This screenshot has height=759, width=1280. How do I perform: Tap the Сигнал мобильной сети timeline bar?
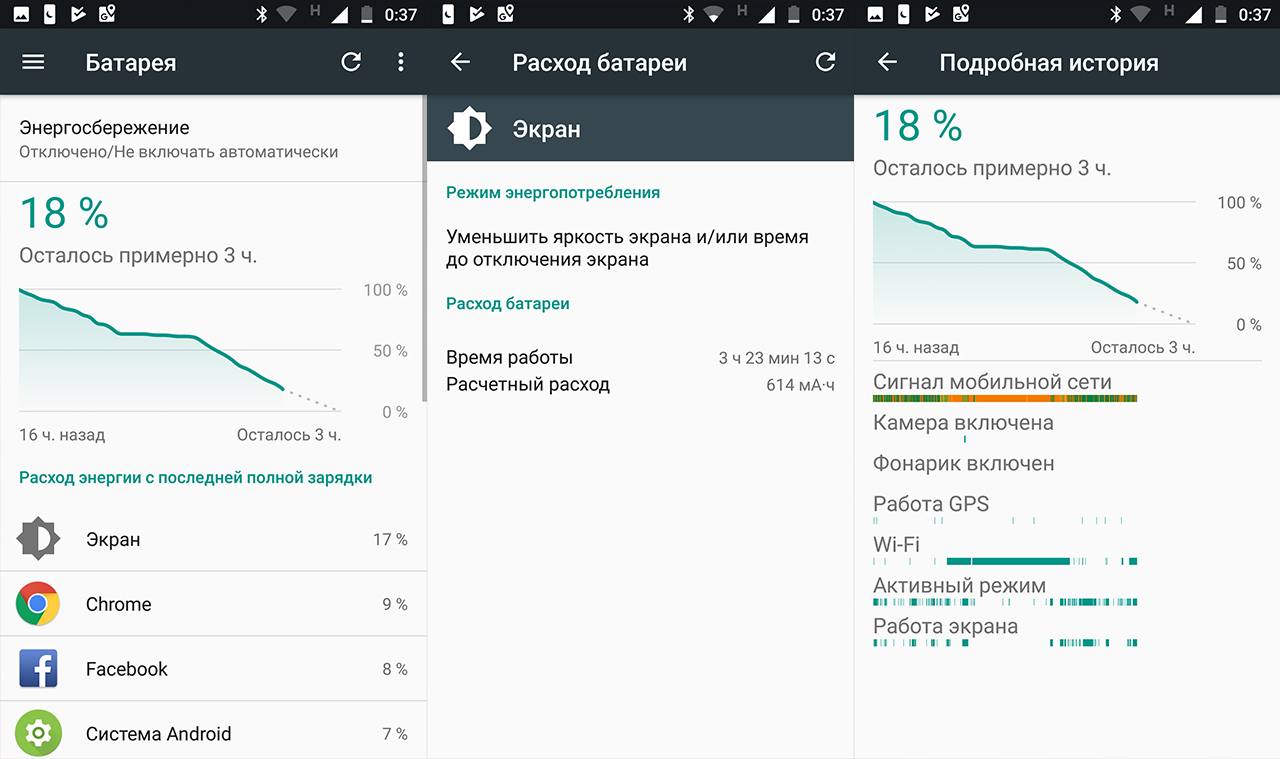pyautogui.click(x=1004, y=398)
